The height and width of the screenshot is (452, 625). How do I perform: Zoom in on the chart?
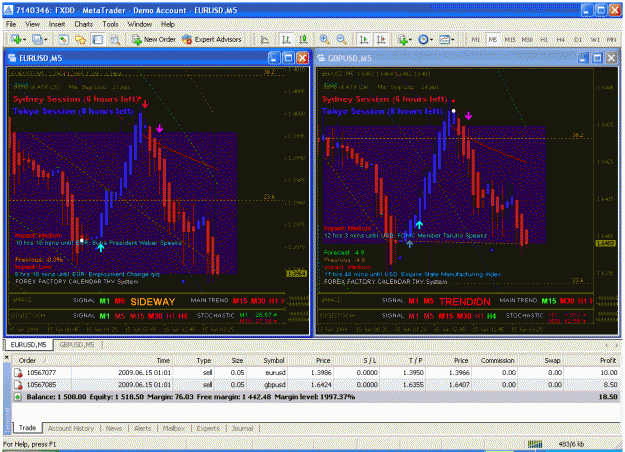click(324, 39)
